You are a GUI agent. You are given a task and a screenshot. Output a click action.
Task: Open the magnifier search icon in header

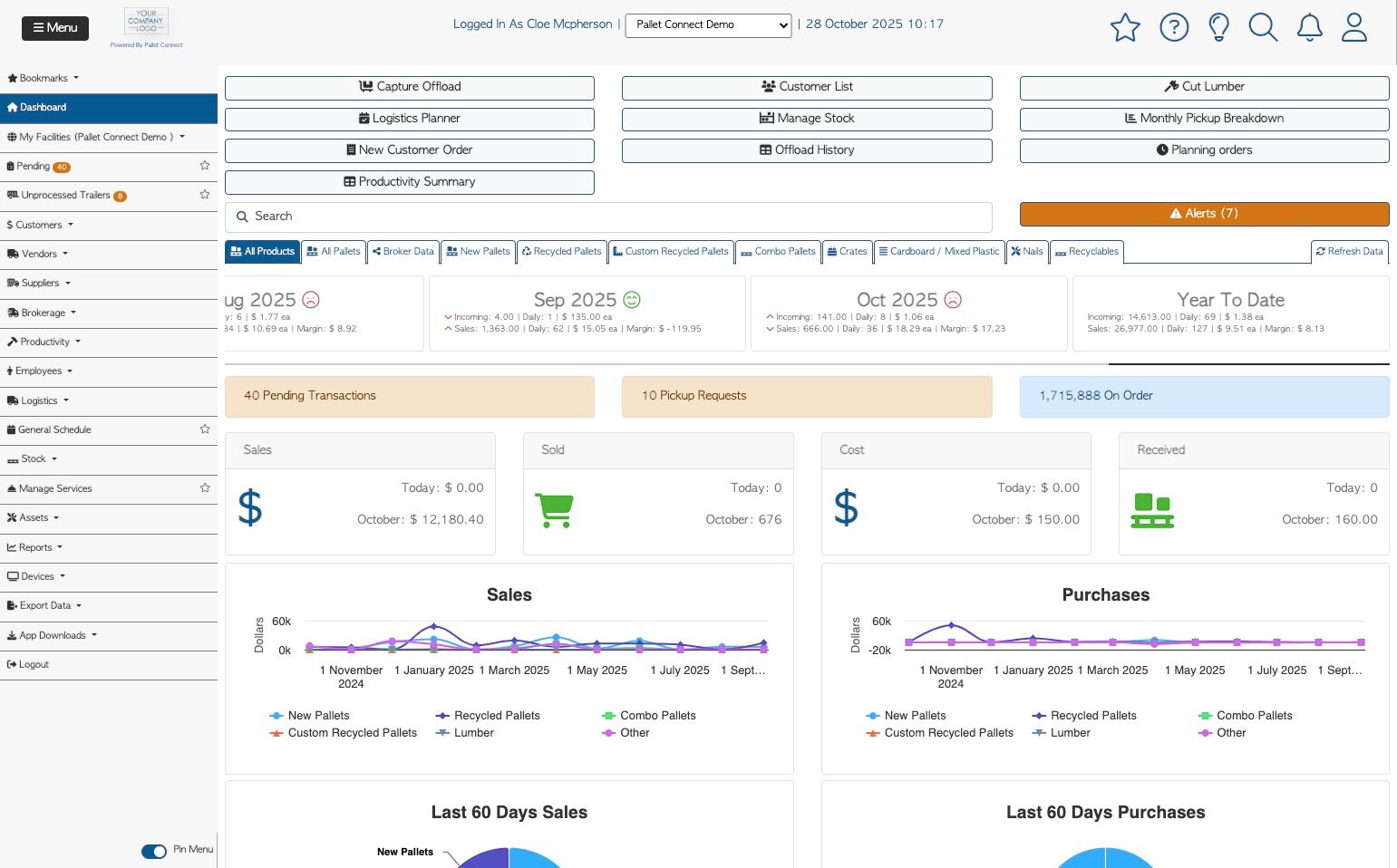click(x=1263, y=27)
